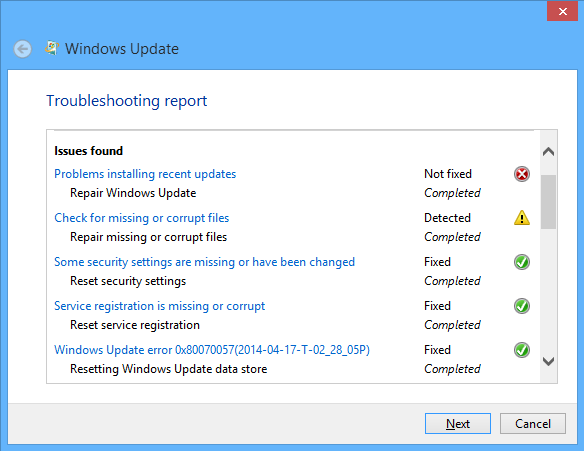The width and height of the screenshot is (584, 451).
Task: Click 'Fixed' status for security settings issue
Action: pos(438,262)
